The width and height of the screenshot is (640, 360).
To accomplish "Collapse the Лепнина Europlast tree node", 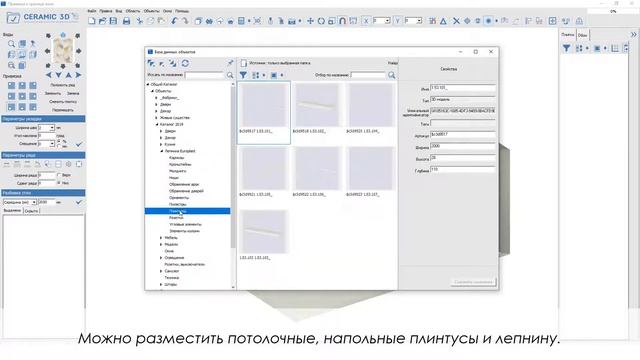I will [162, 151].
